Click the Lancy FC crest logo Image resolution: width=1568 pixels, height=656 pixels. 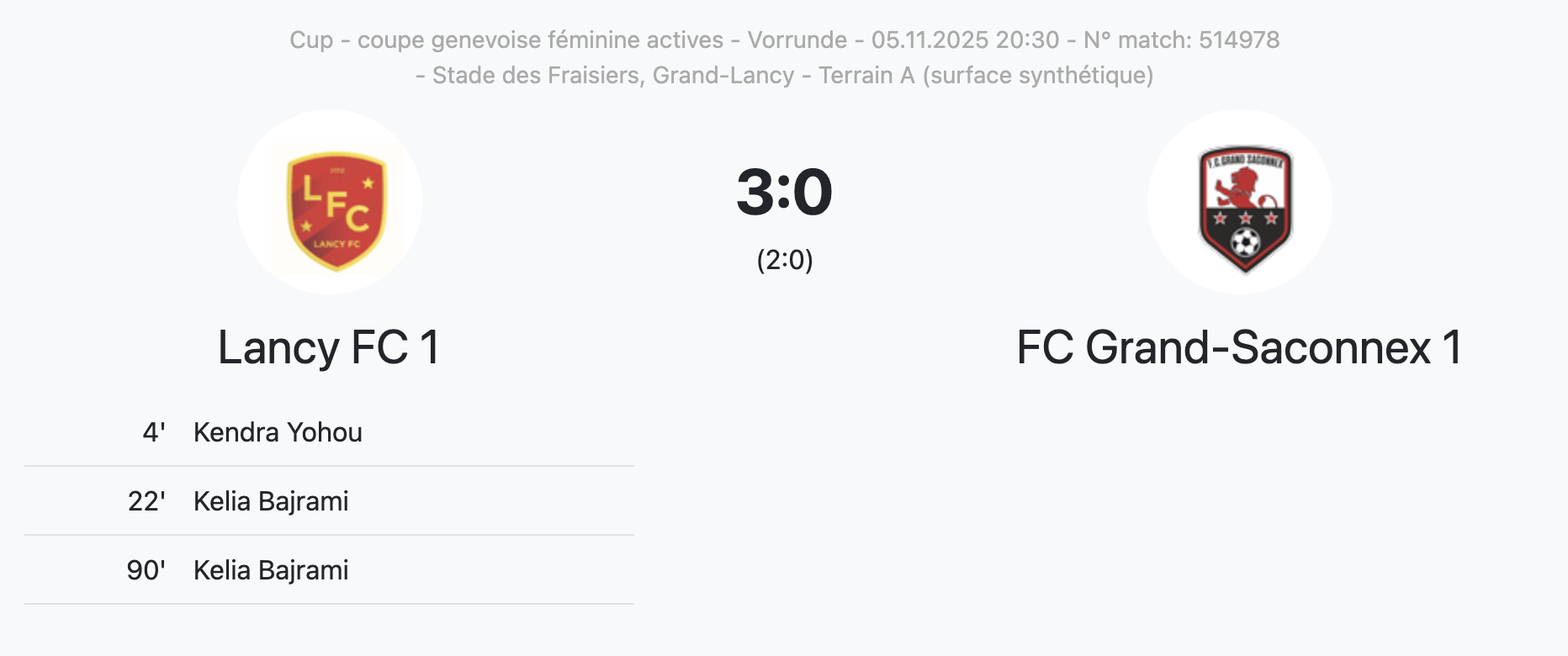[x=336, y=210]
